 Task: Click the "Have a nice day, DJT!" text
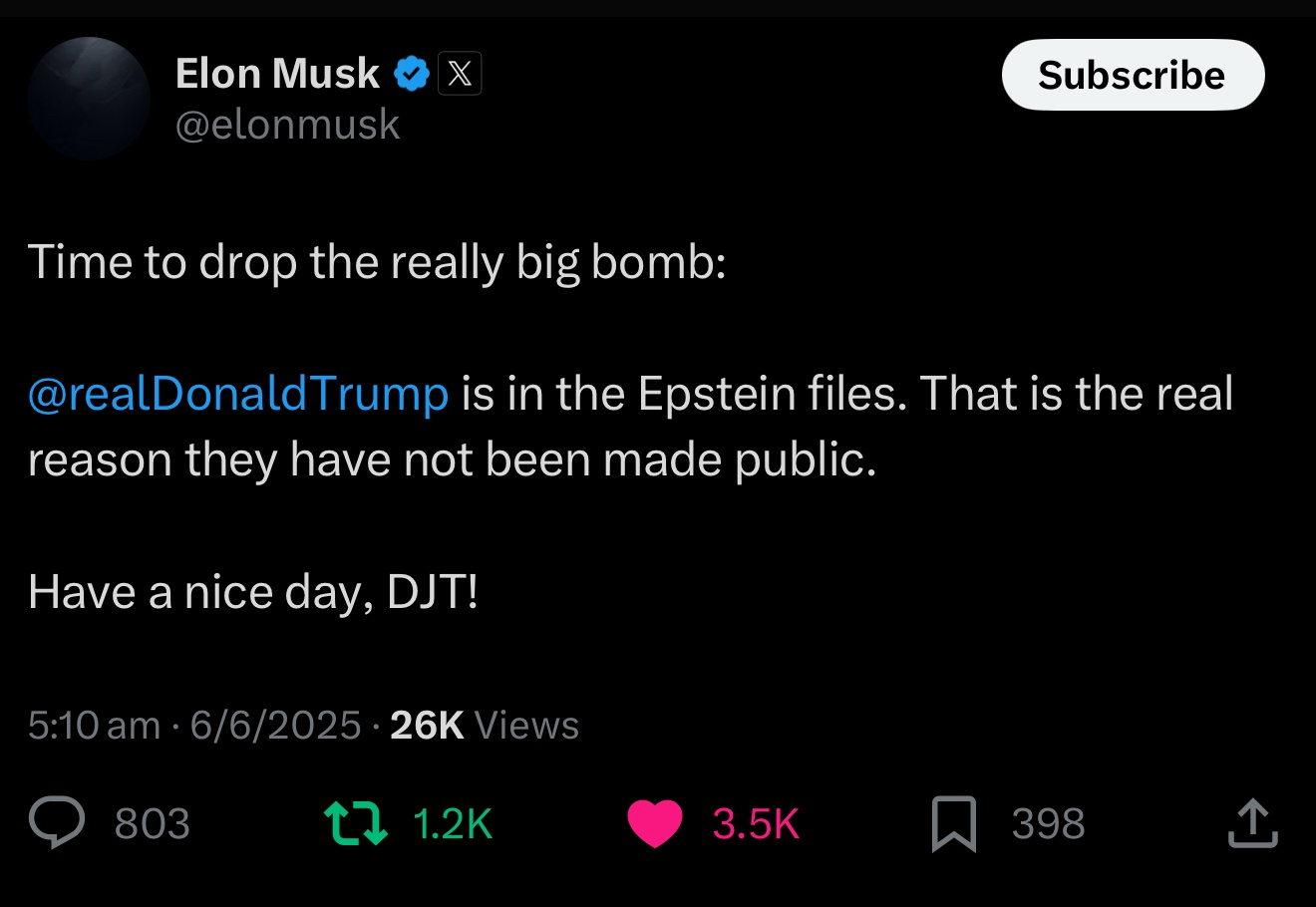click(253, 592)
